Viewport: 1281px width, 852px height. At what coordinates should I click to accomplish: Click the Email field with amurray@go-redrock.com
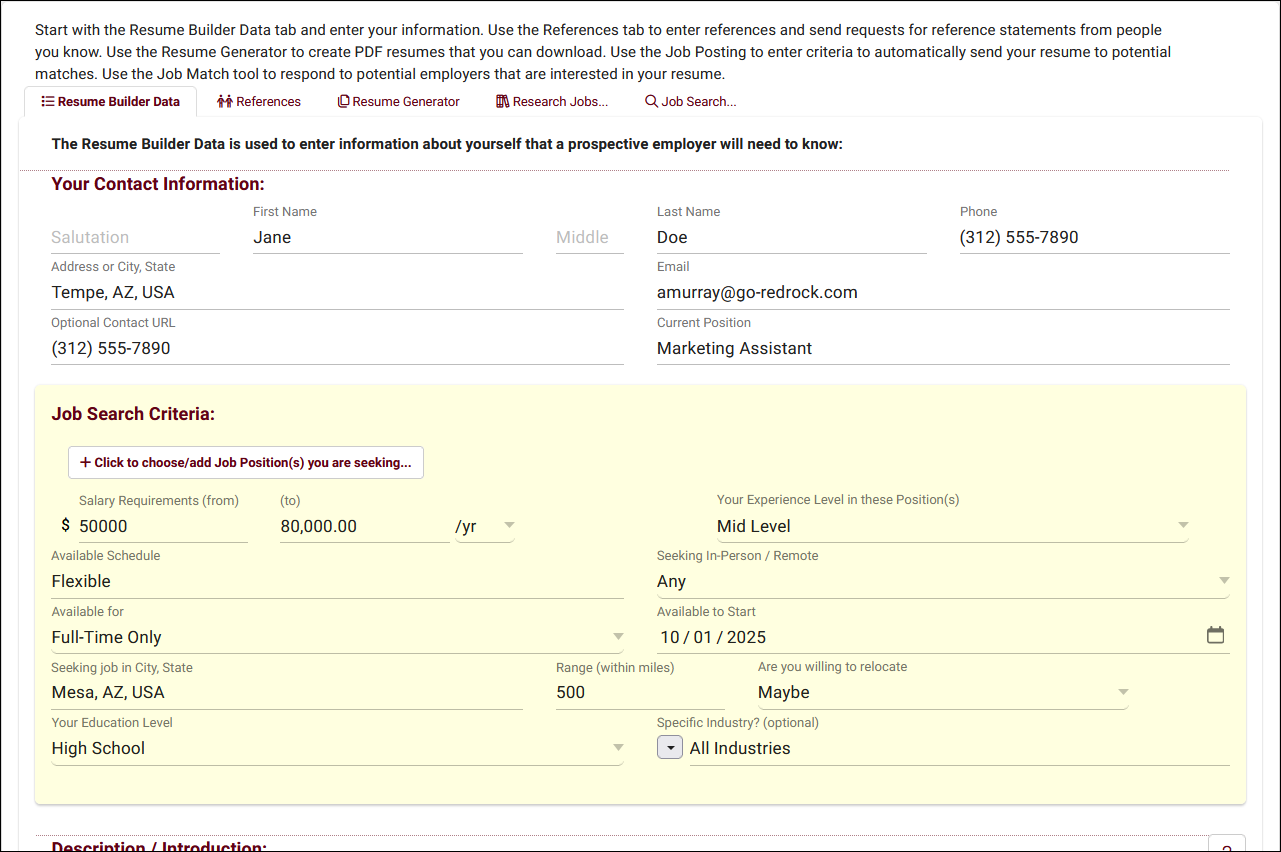coord(942,292)
